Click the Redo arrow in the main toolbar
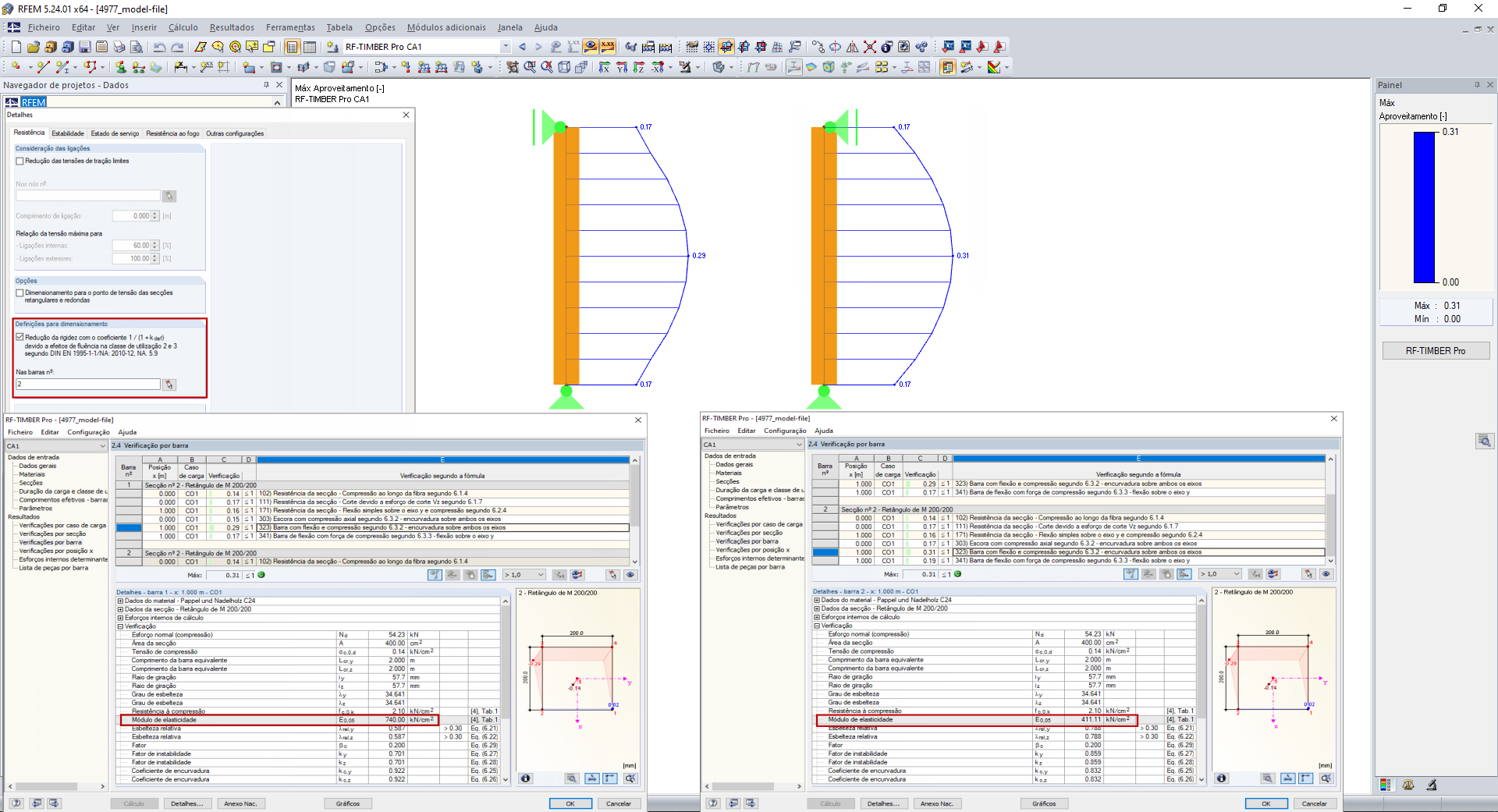Screen dimensions: 1498x812 click(x=177, y=47)
